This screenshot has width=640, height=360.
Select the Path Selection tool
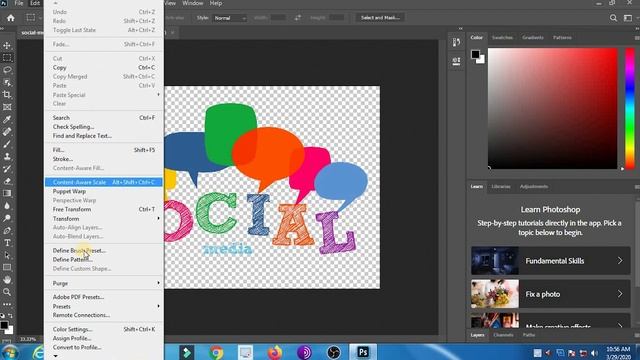(x=7, y=255)
